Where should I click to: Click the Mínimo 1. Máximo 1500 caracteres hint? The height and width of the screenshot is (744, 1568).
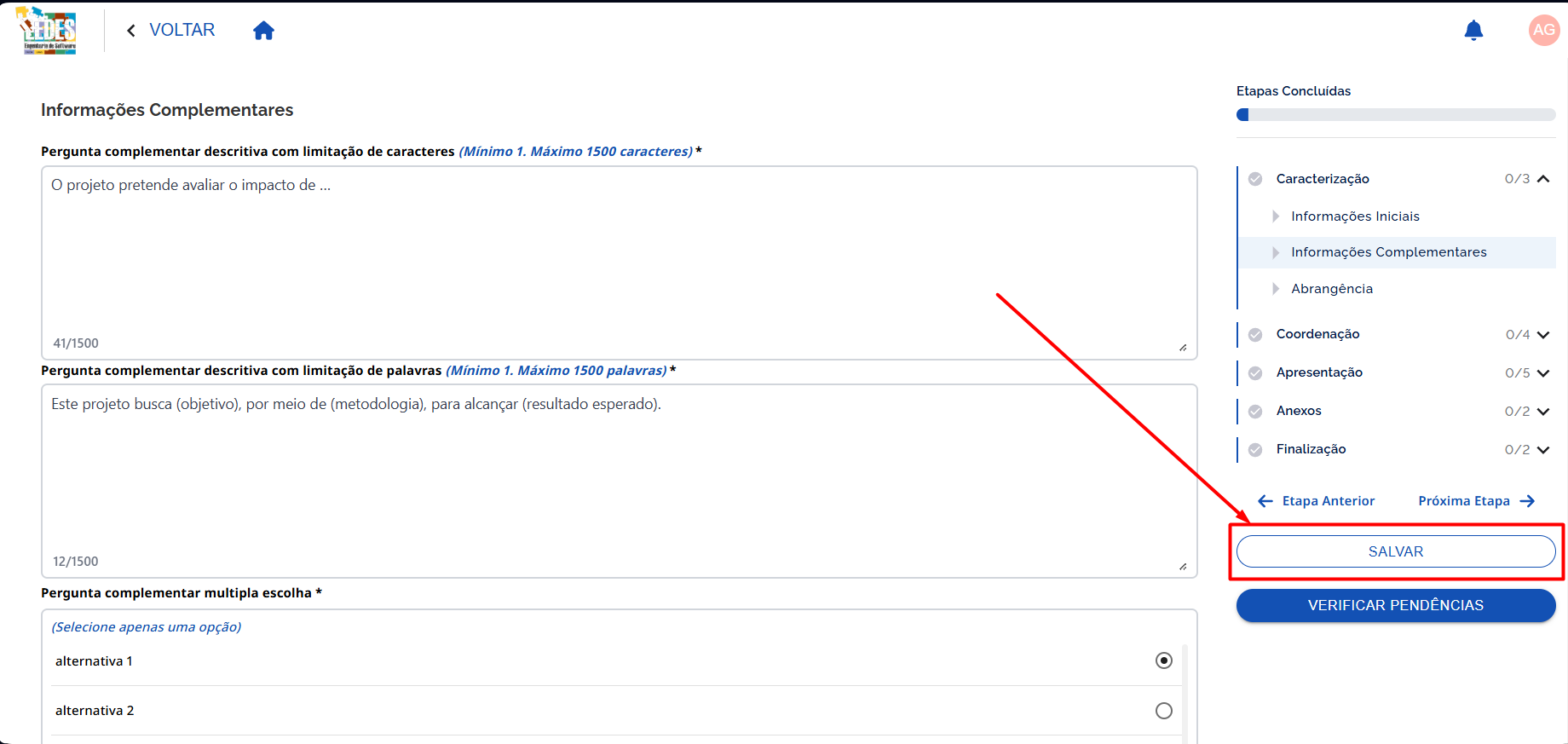pyautogui.click(x=576, y=152)
